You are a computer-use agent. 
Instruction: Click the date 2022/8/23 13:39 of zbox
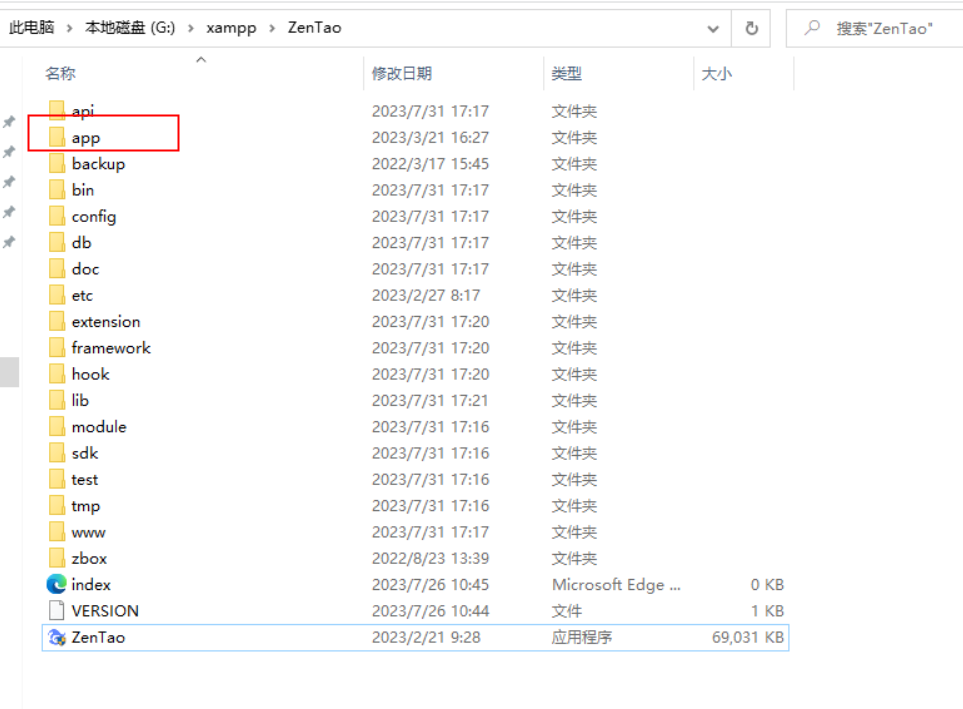[x=430, y=558]
